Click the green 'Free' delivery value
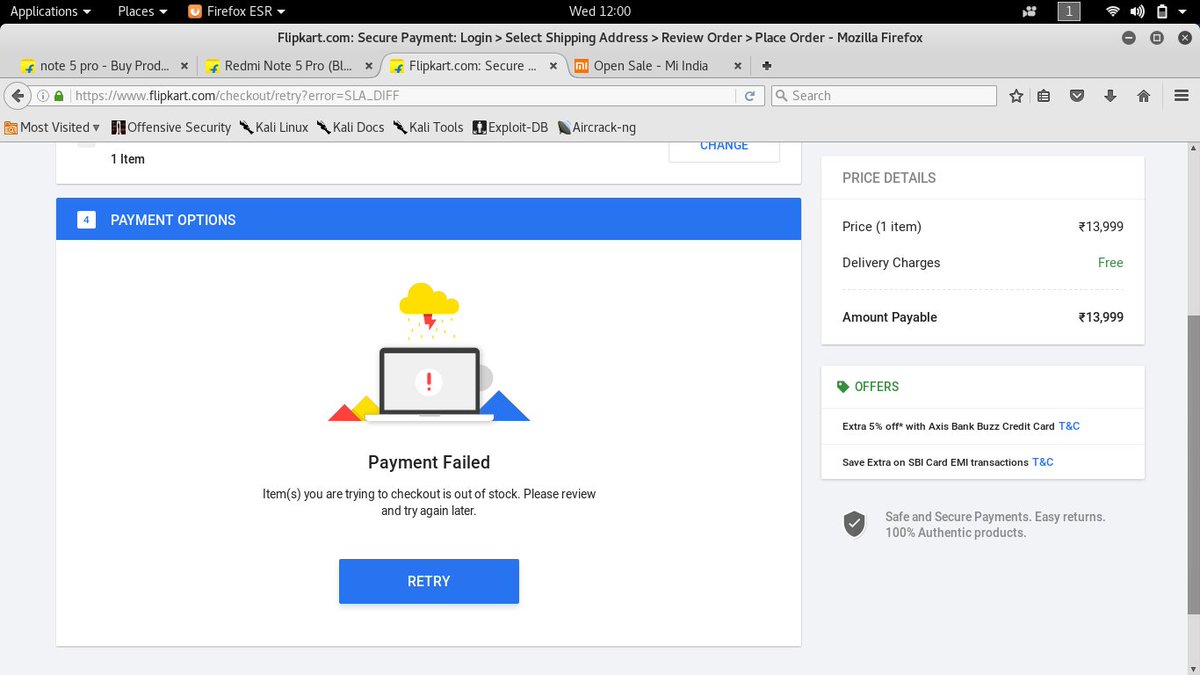The width and height of the screenshot is (1200, 675). (x=1110, y=263)
